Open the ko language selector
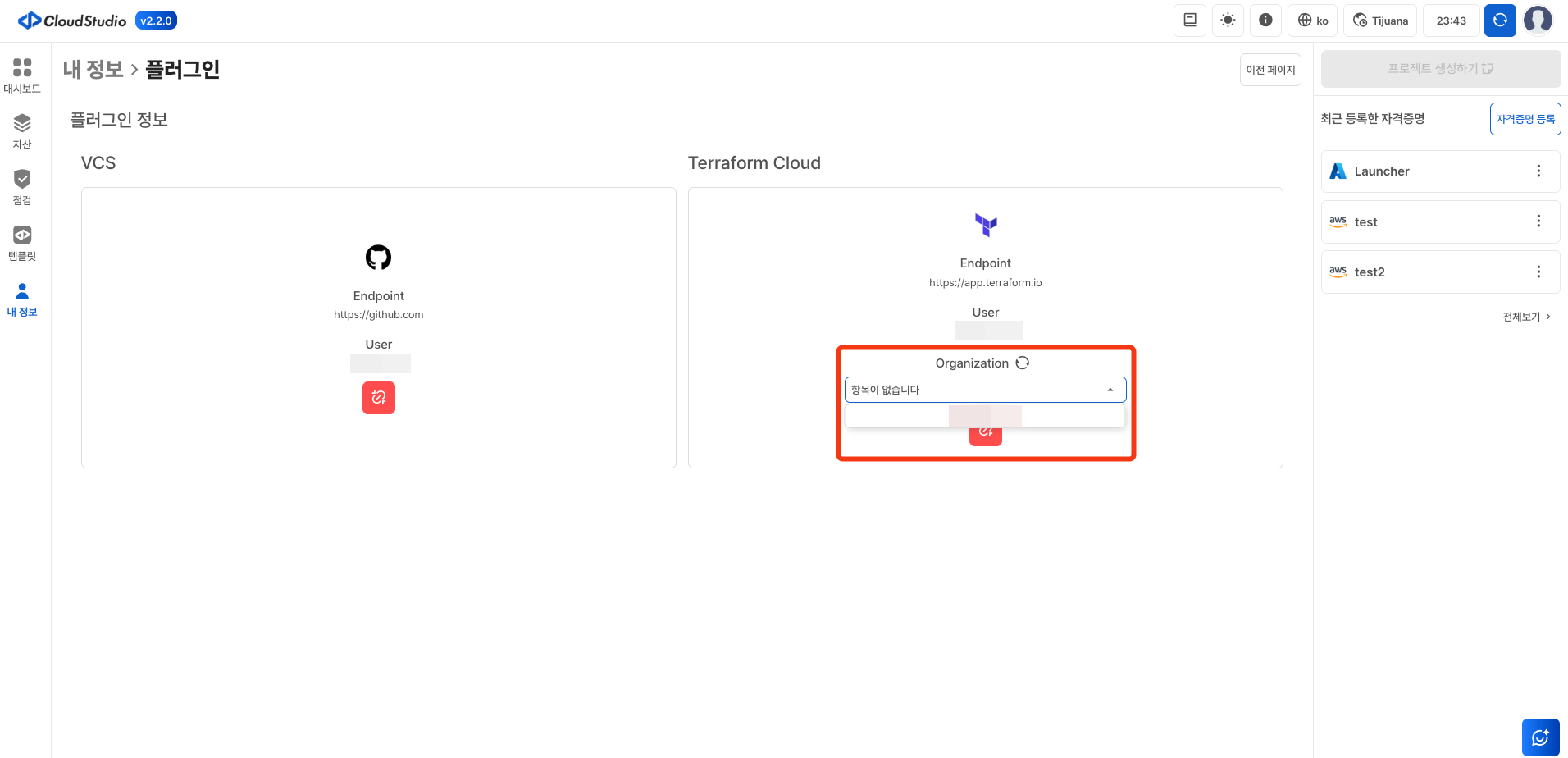The height and width of the screenshot is (758, 1568). (x=1312, y=21)
